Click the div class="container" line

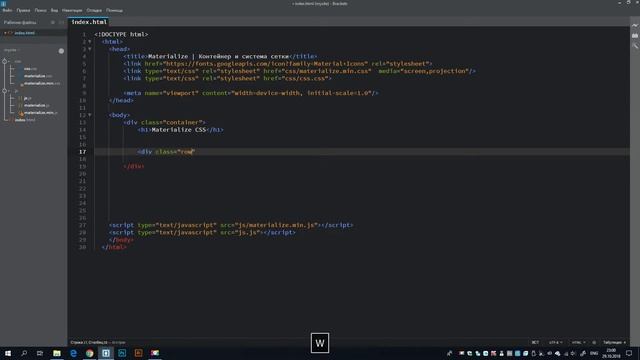(164, 122)
